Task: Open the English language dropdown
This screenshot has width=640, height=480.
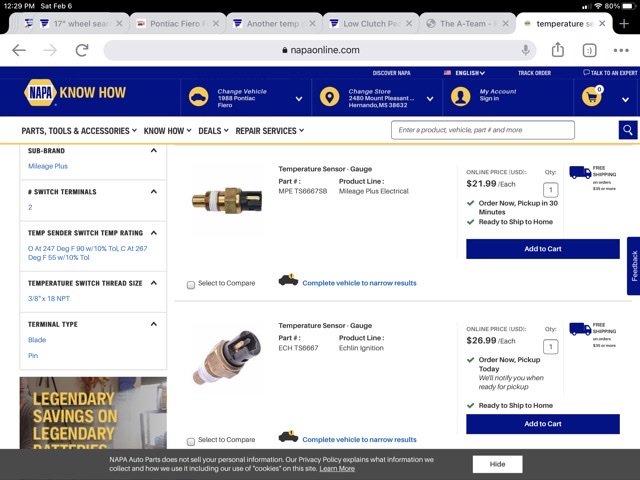Action: tap(465, 73)
